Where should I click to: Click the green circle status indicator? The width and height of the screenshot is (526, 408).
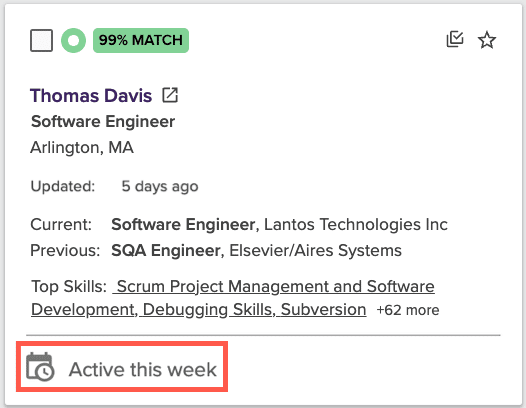click(73, 40)
